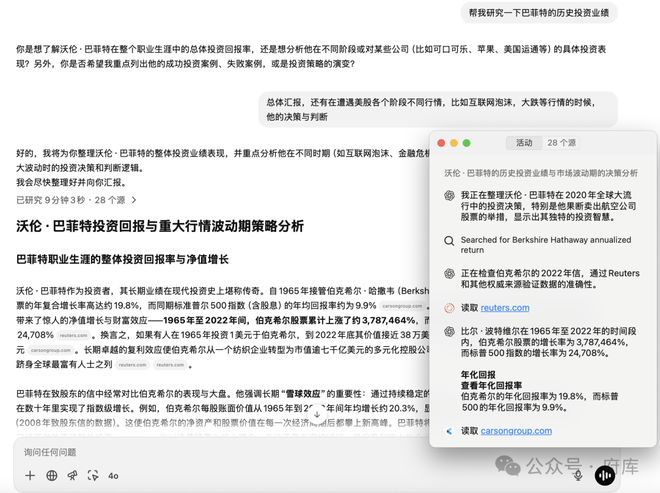The width and height of the screenshot is (660, 493).
Task: Click the scroll-to-bottom arrow button
Action: (x=317, y=415)
